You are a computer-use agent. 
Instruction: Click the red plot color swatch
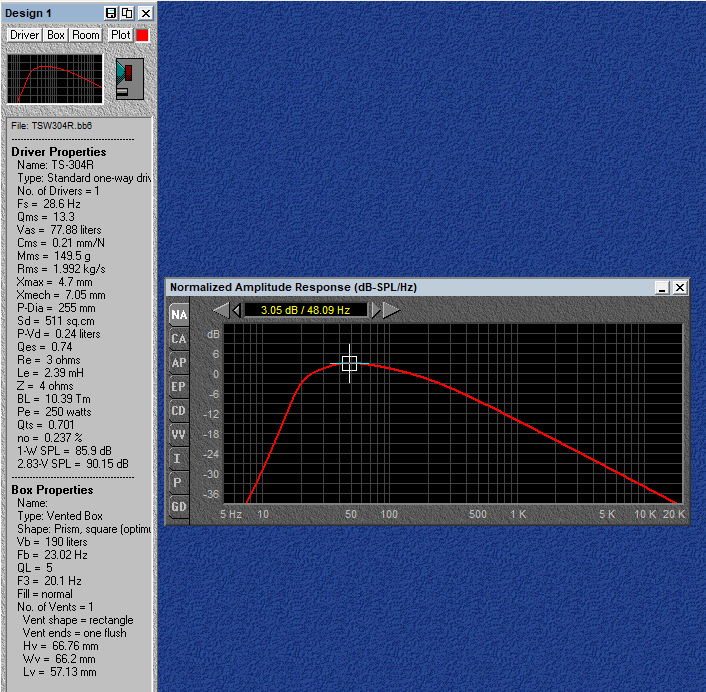[x=142, y=36]
